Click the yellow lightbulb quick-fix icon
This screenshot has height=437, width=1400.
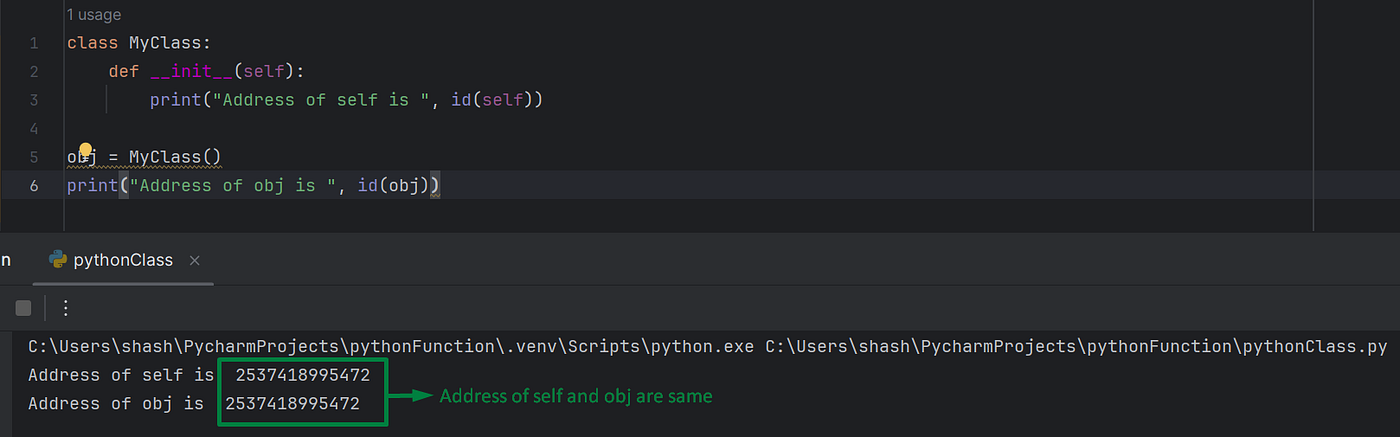coord(86,151)
